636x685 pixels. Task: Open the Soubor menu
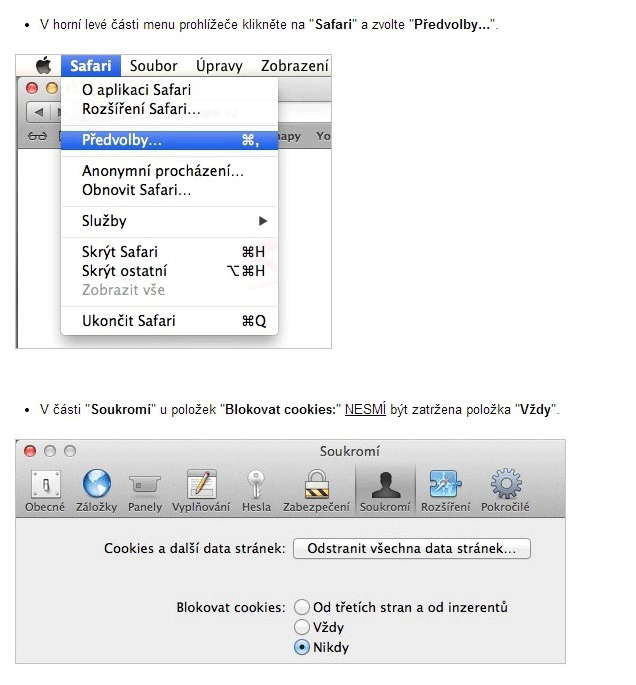pos(154,66)
